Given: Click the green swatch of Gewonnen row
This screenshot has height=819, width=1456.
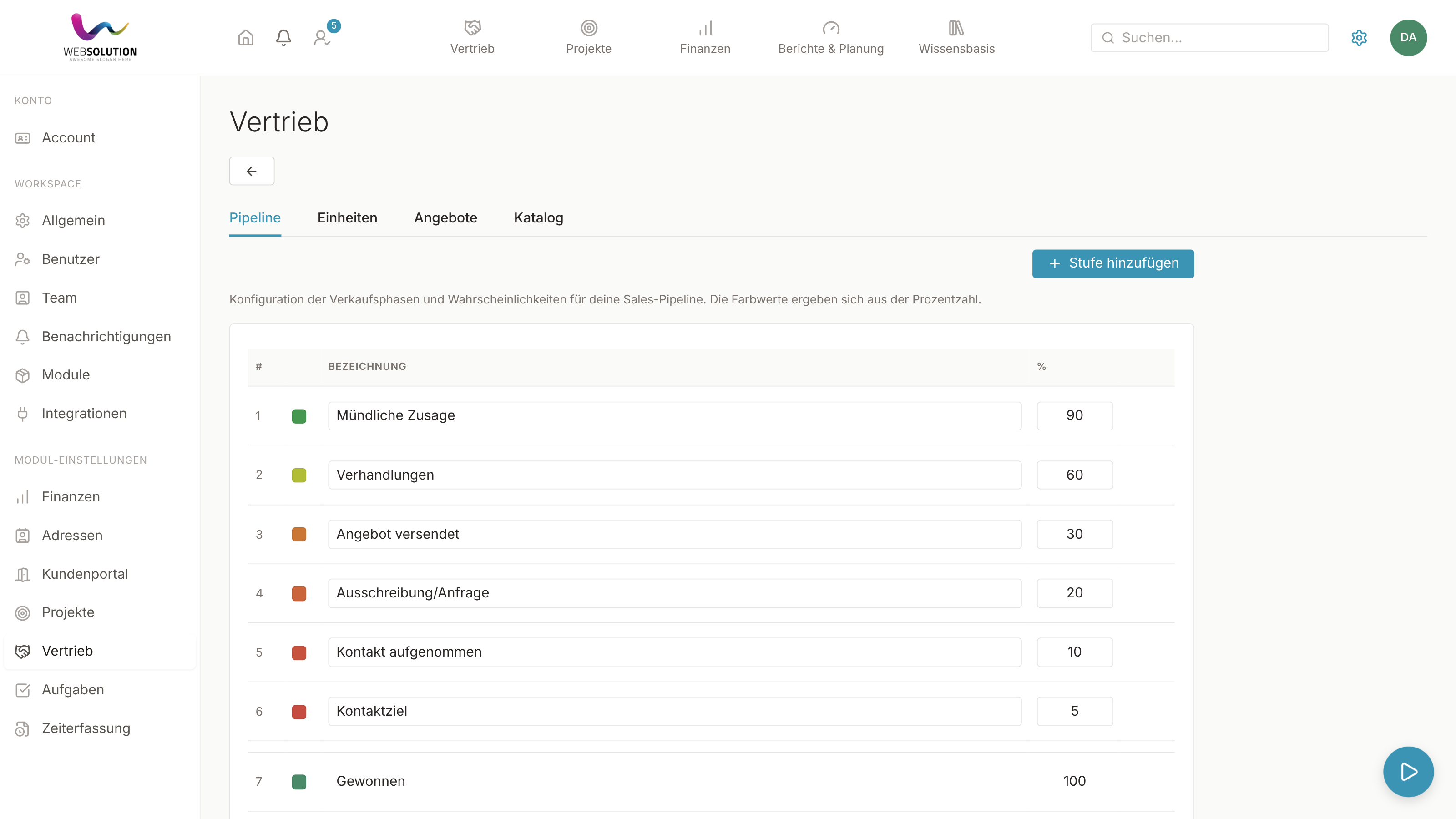Looking at the screenshot, I should click(299, 782).
